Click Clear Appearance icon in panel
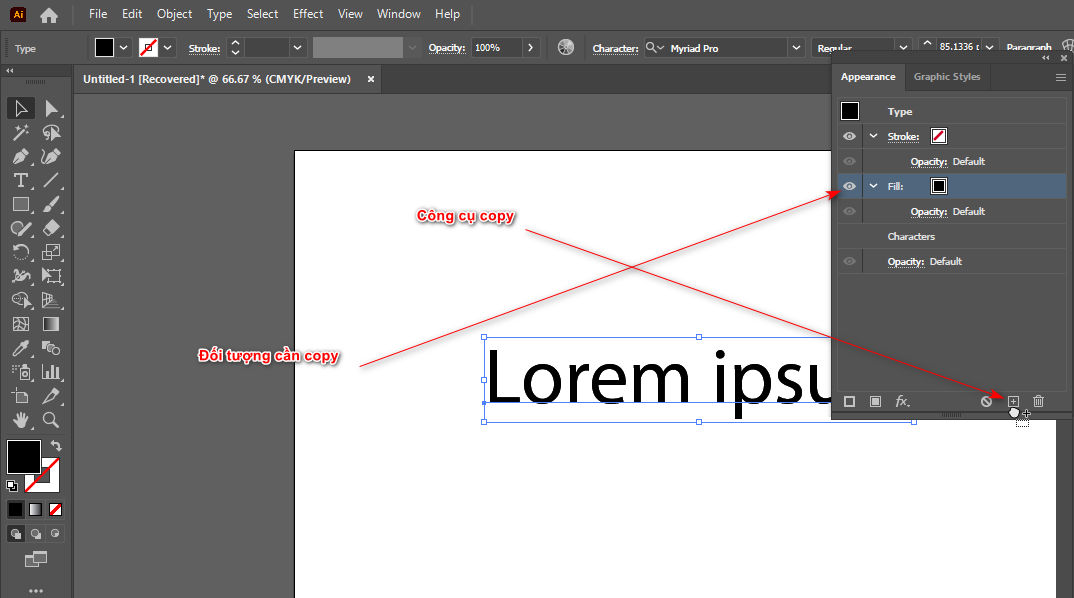The image size is (1074, 598). 986,401
